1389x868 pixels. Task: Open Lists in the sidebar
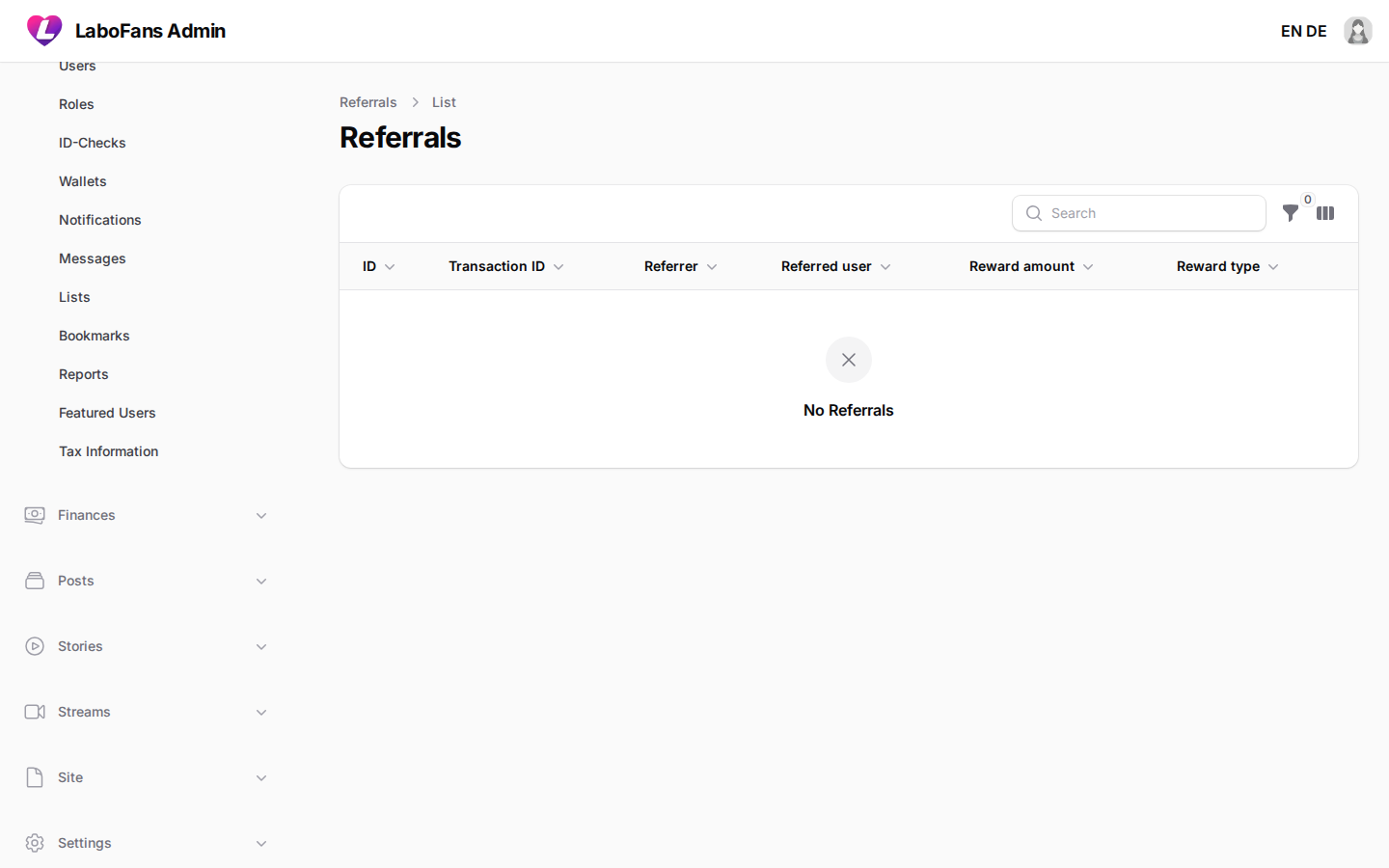[x=74, y=297]
